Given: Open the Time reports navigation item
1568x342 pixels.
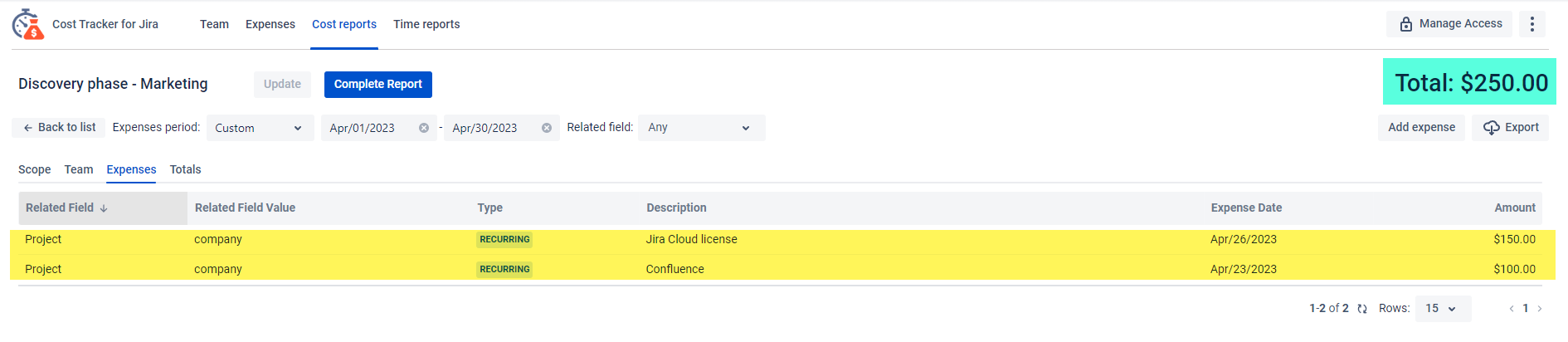Looking at the screenshot, I should [x=426, y=24].
